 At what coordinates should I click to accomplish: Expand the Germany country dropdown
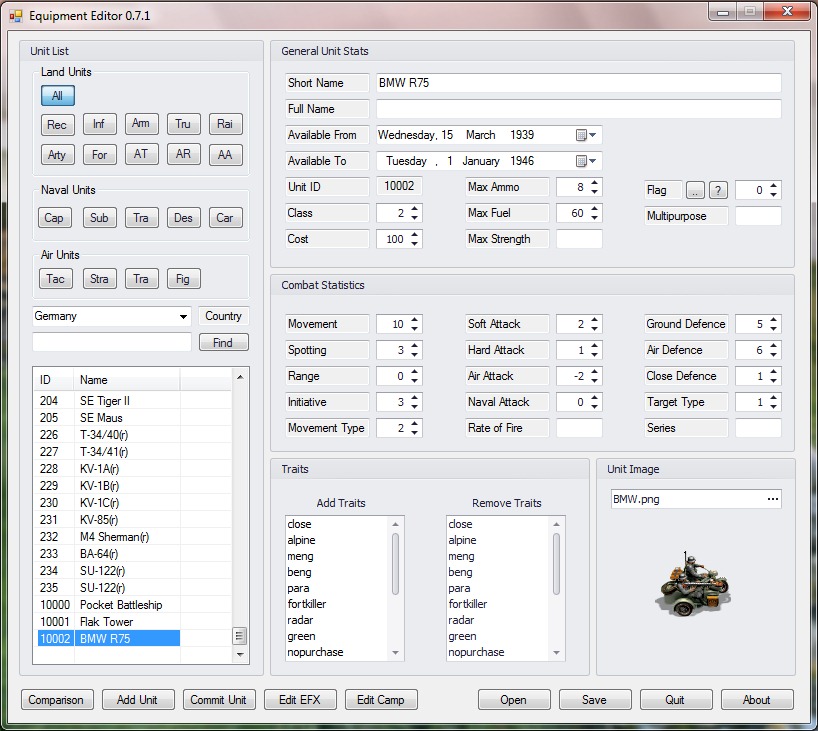coord(183,317)
